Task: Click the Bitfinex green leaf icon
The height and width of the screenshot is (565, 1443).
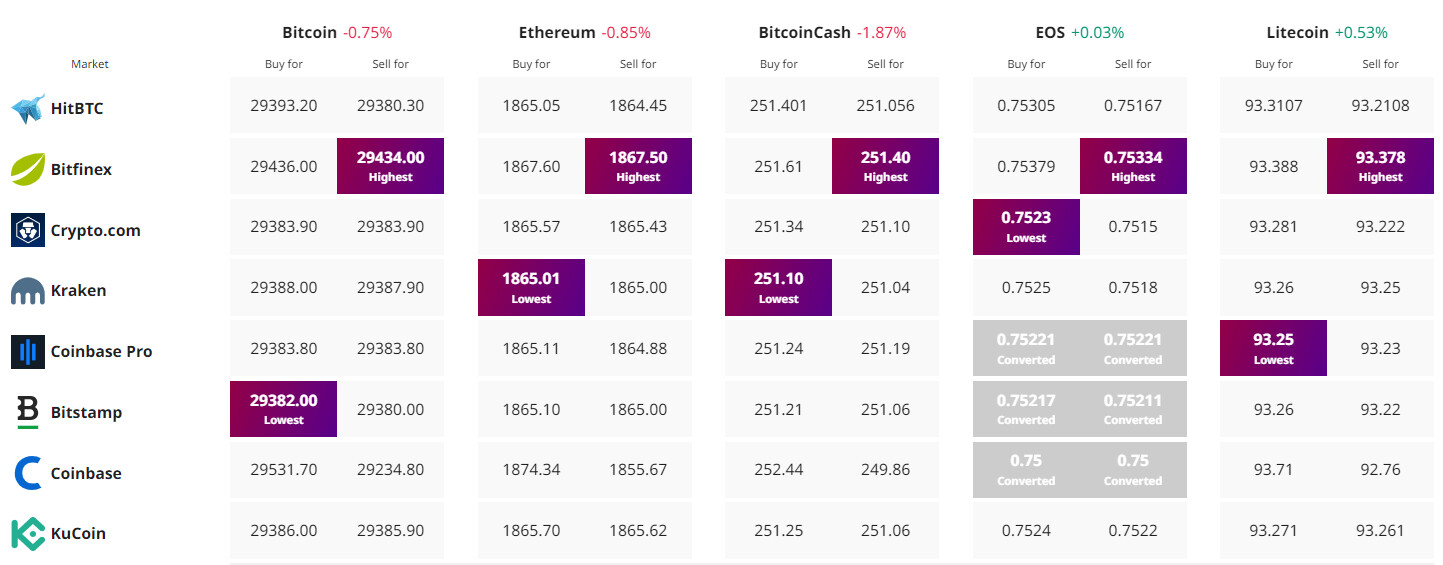Action: (28, 169)
